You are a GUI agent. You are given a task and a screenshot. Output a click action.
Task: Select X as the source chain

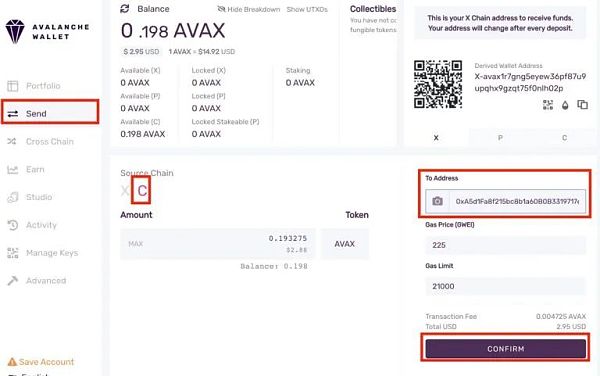click(125, 190)
